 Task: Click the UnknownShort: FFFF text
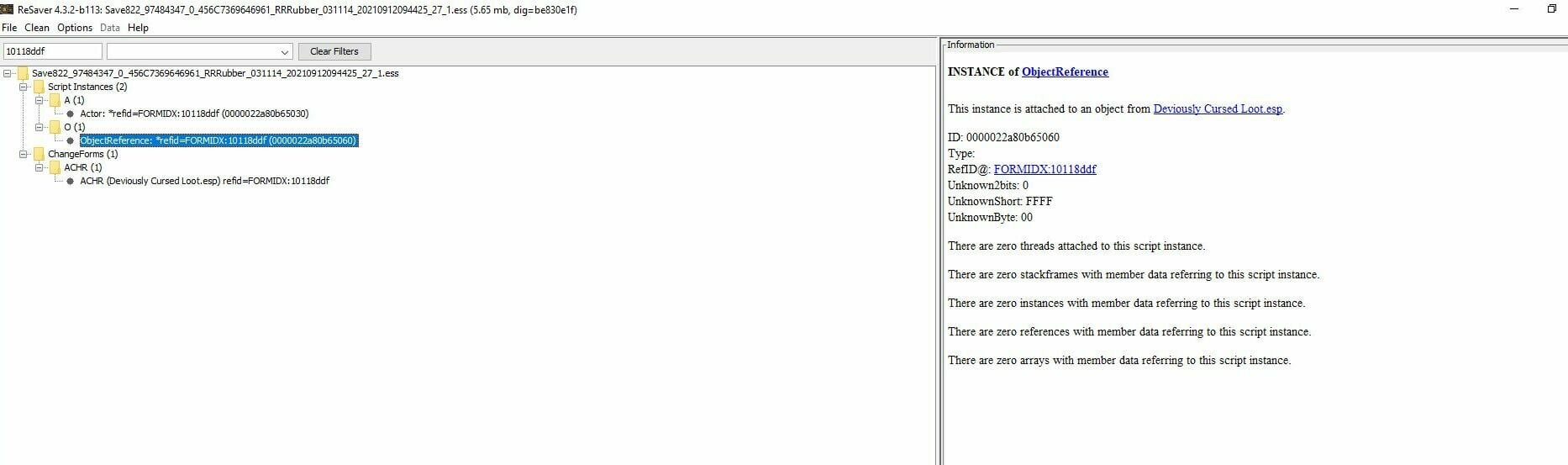coord(1000,201)
